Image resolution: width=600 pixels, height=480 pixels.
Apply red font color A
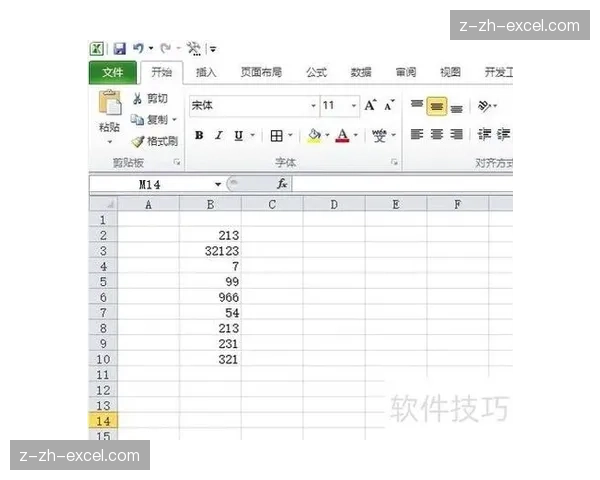[x=342, y=136]
